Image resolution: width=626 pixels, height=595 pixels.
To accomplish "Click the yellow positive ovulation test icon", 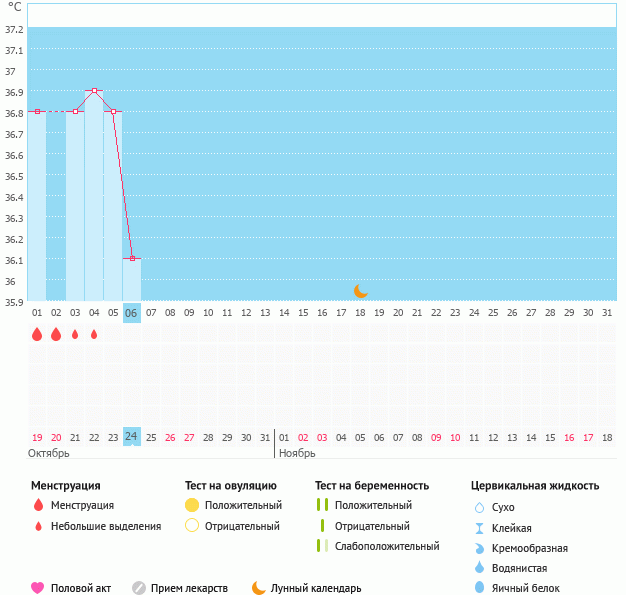I will coord(192,505).
